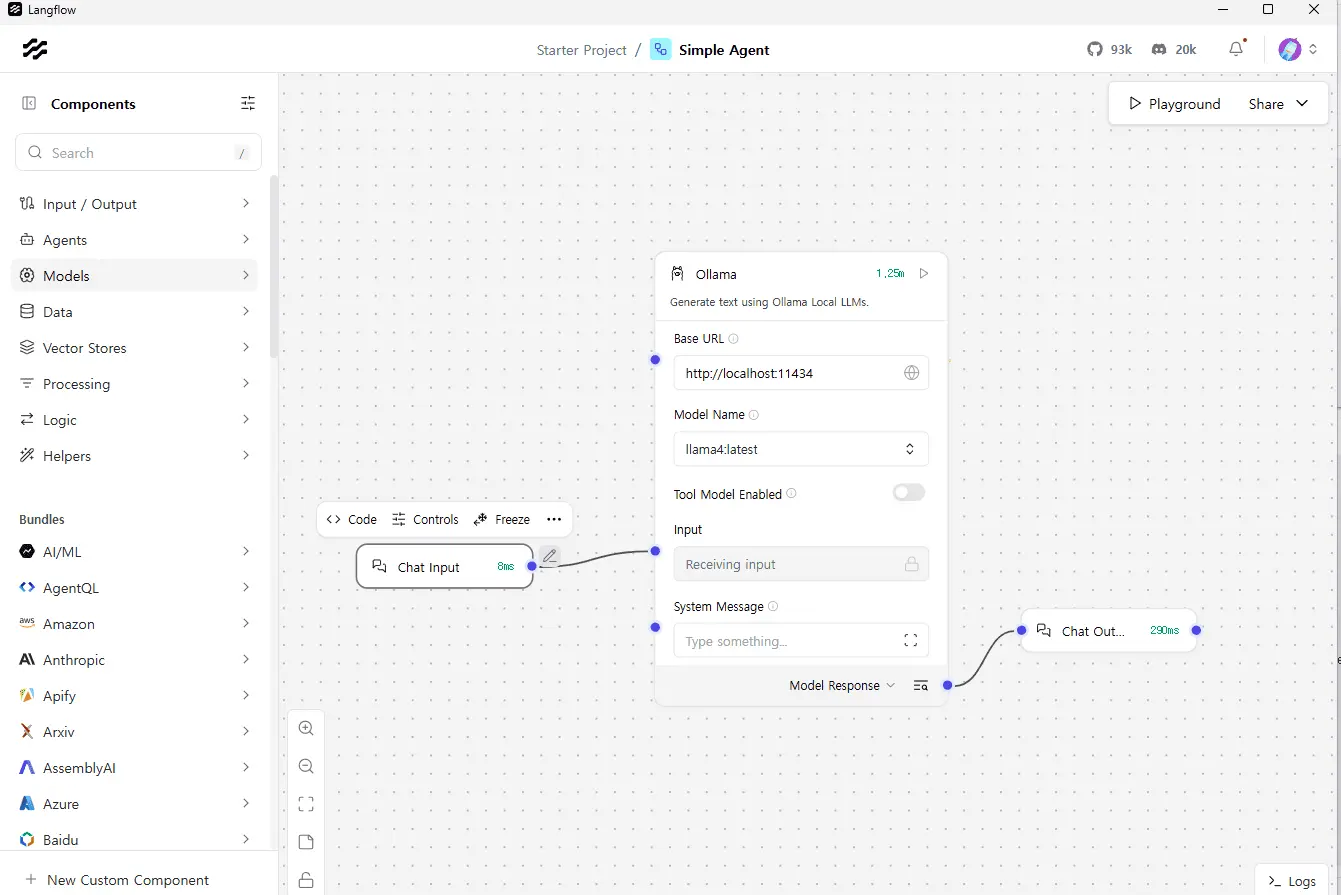
Task: Open the Share dropdown
Action: 1278,104
